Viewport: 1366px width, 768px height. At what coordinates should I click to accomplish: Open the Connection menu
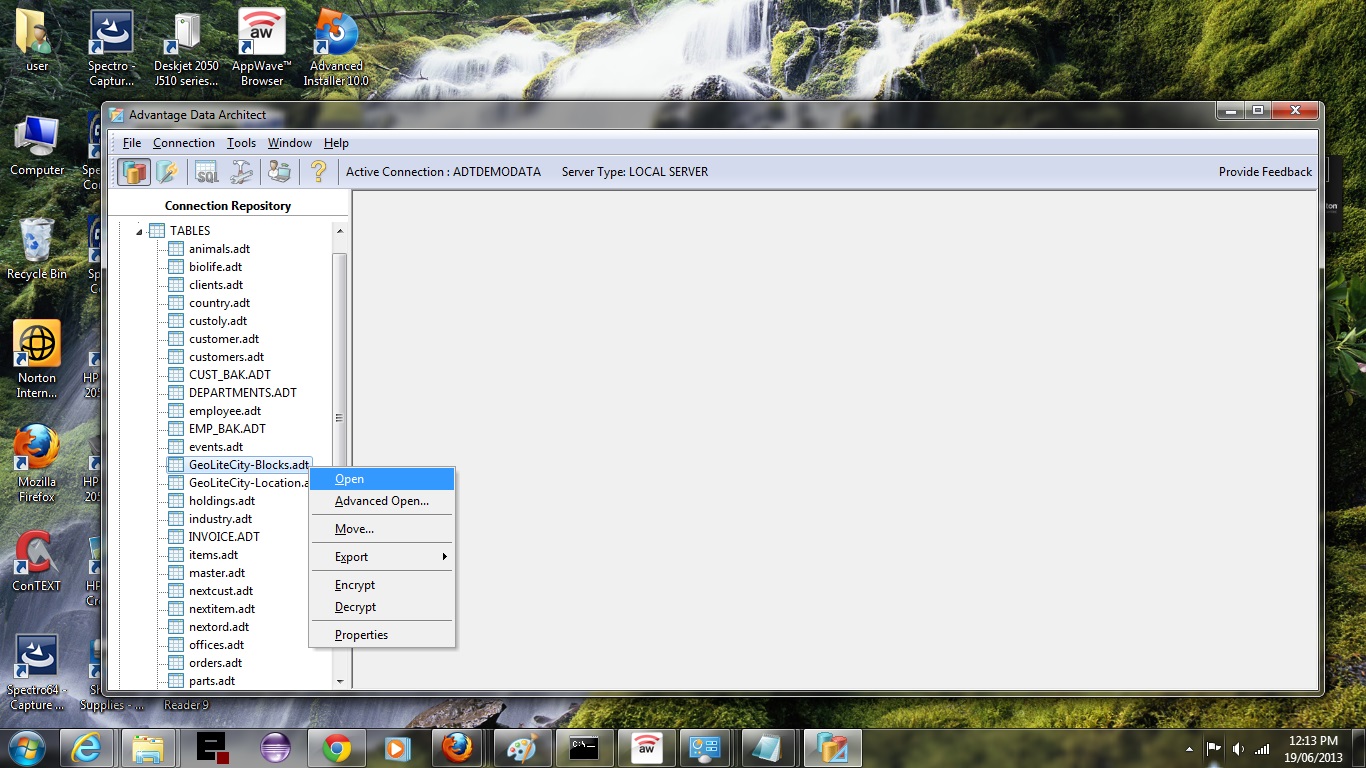[183, 143]
